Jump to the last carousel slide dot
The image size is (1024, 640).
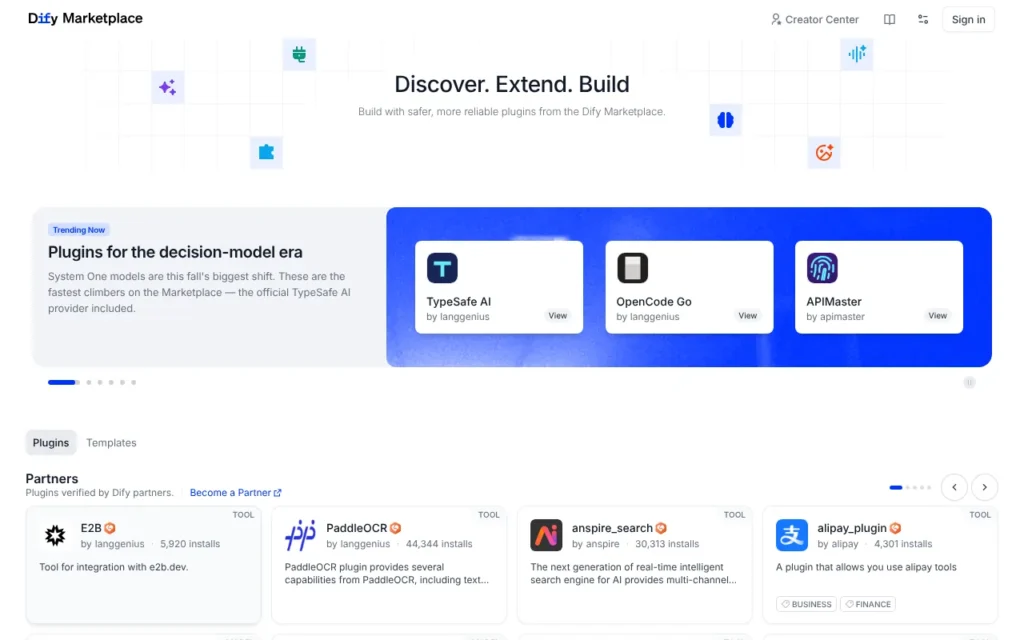133,383
